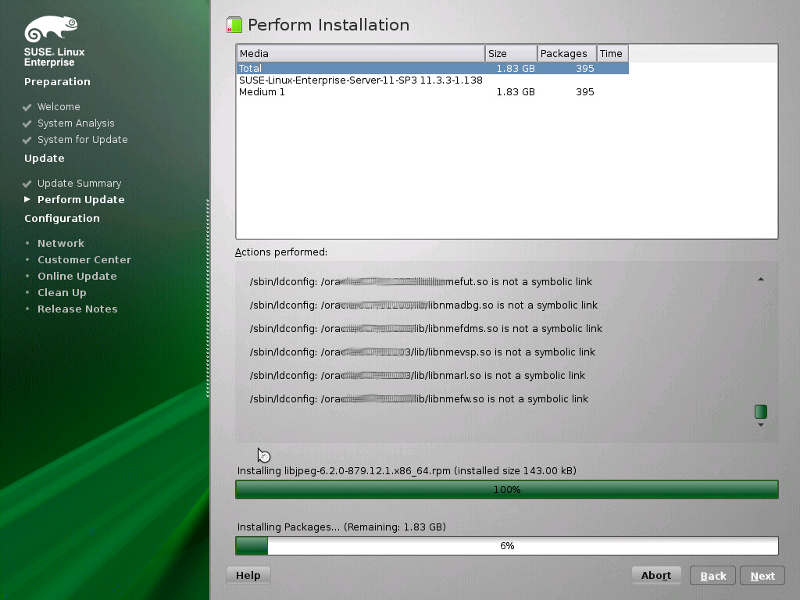
Task: Select the Clean Up step
Action: (x=62, y=292)
